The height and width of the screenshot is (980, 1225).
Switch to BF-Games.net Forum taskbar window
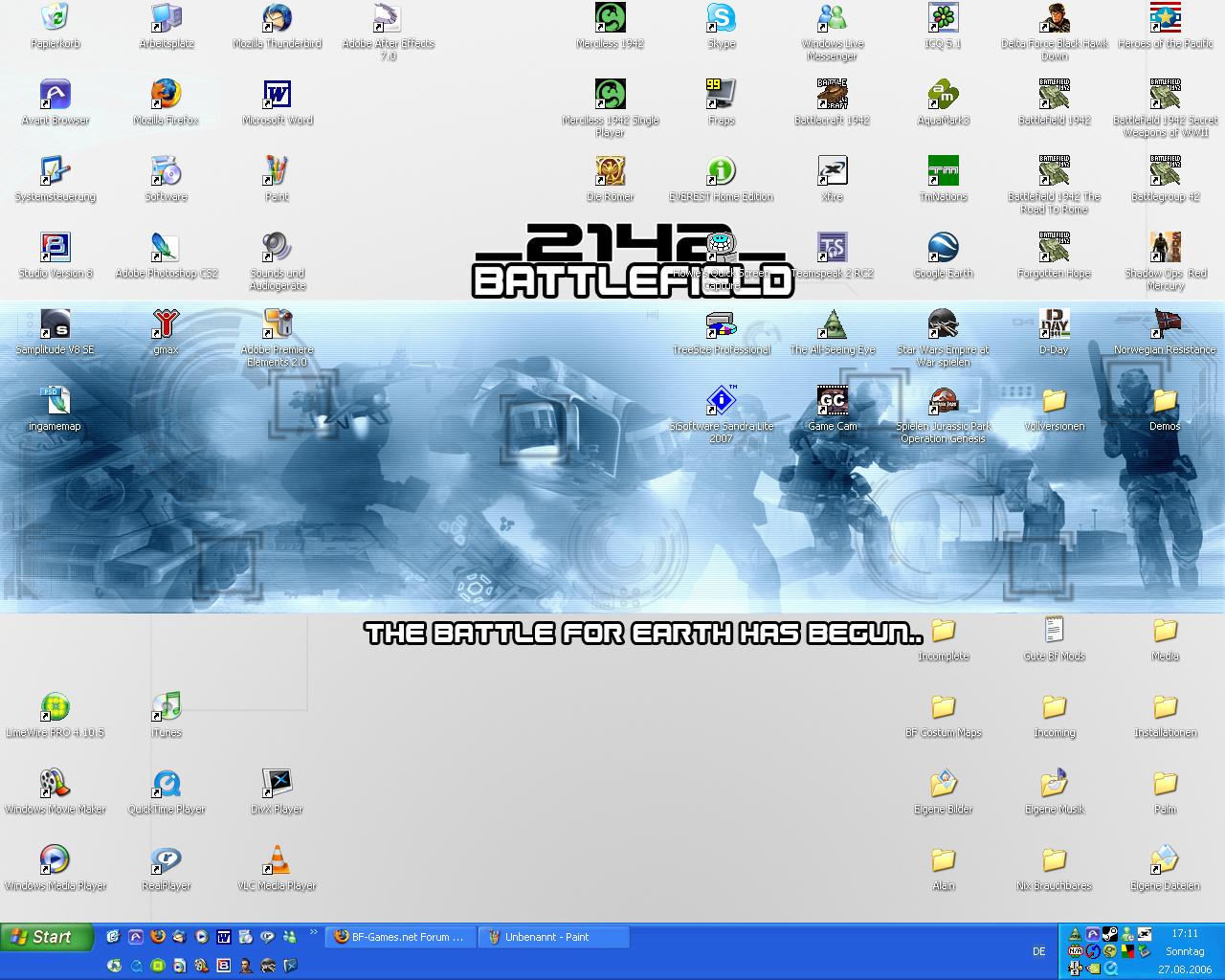(x=398, y=937)
